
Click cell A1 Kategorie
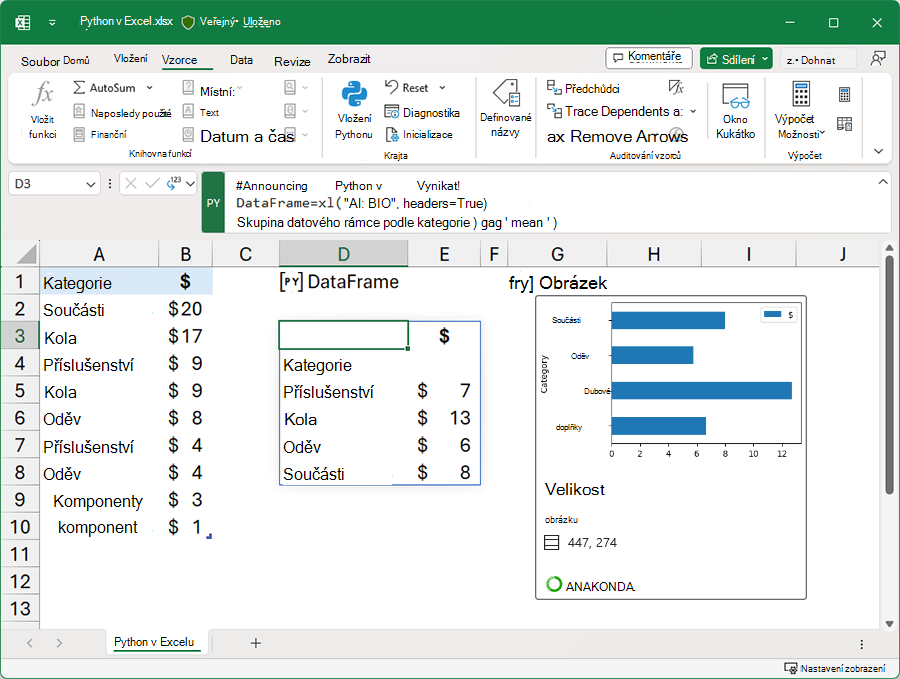coord(99,282)
